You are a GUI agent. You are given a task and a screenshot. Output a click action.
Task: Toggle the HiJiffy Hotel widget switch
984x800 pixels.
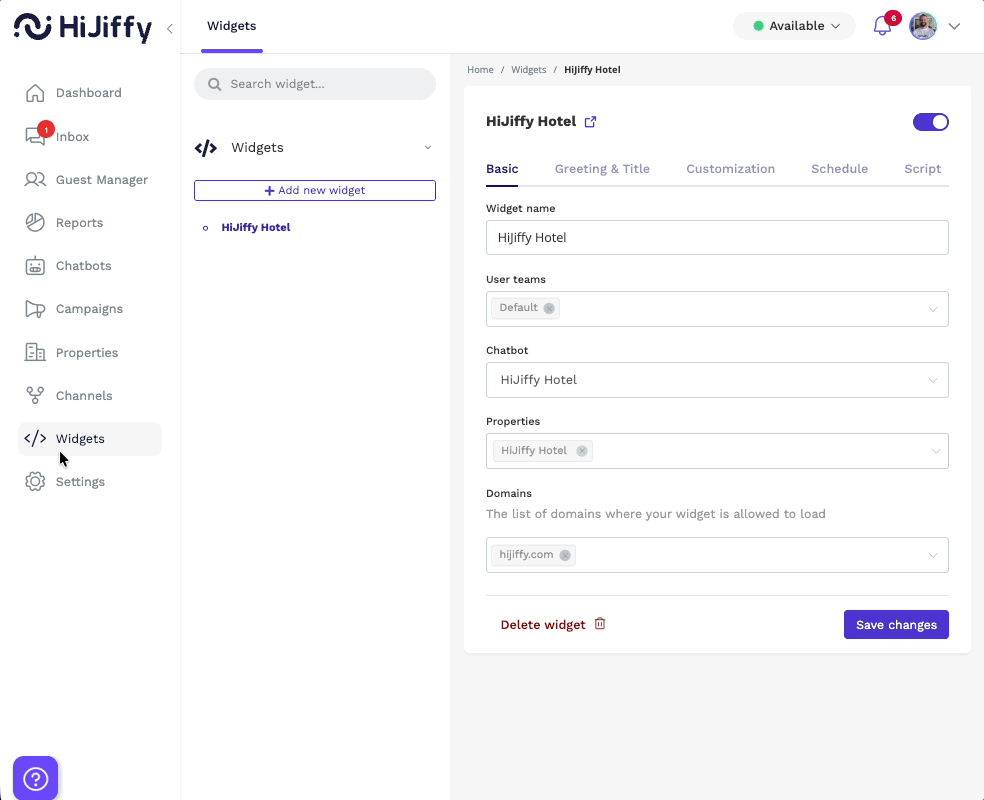[x=930, y=122]
